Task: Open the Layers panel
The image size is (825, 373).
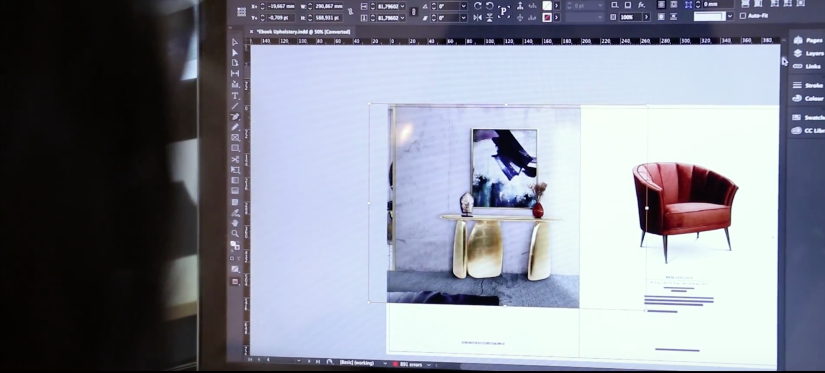Action: (808, 54)
